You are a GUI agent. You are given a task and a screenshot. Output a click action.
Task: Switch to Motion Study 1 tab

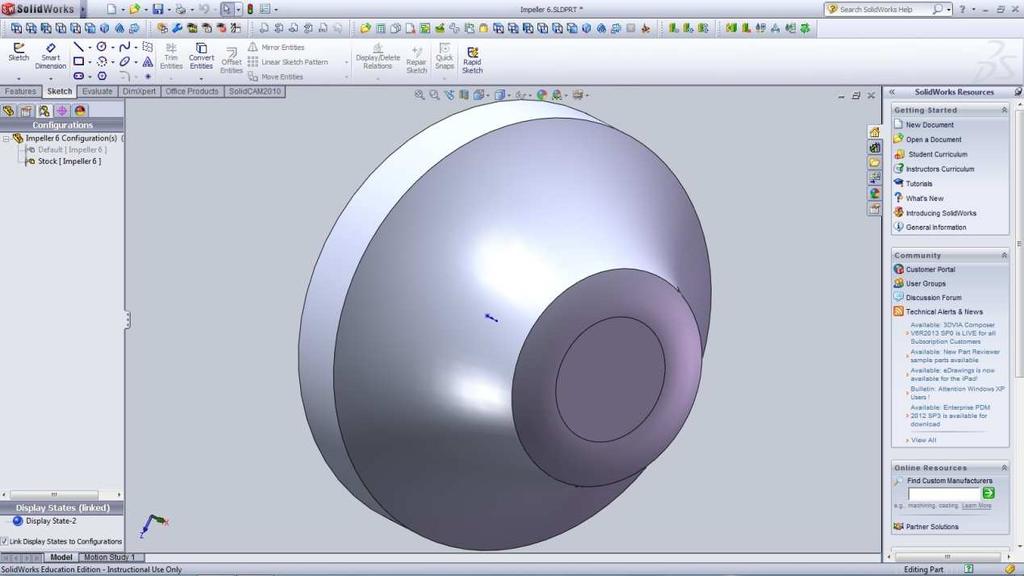coord(110,557)
